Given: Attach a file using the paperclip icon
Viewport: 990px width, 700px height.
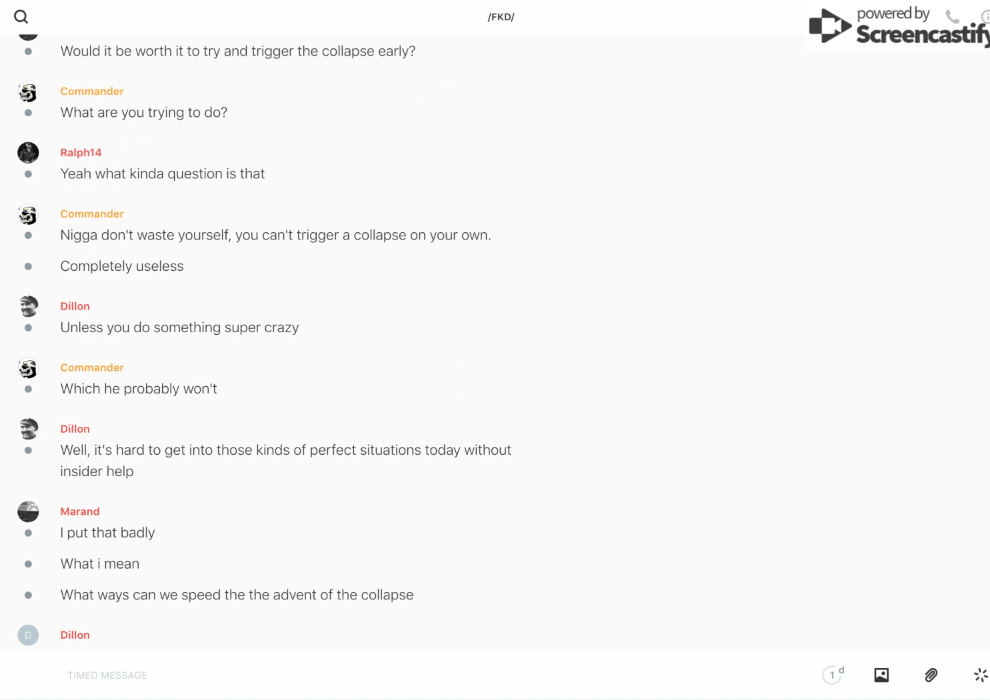Looking at the screenshot, I should point(931,675).
